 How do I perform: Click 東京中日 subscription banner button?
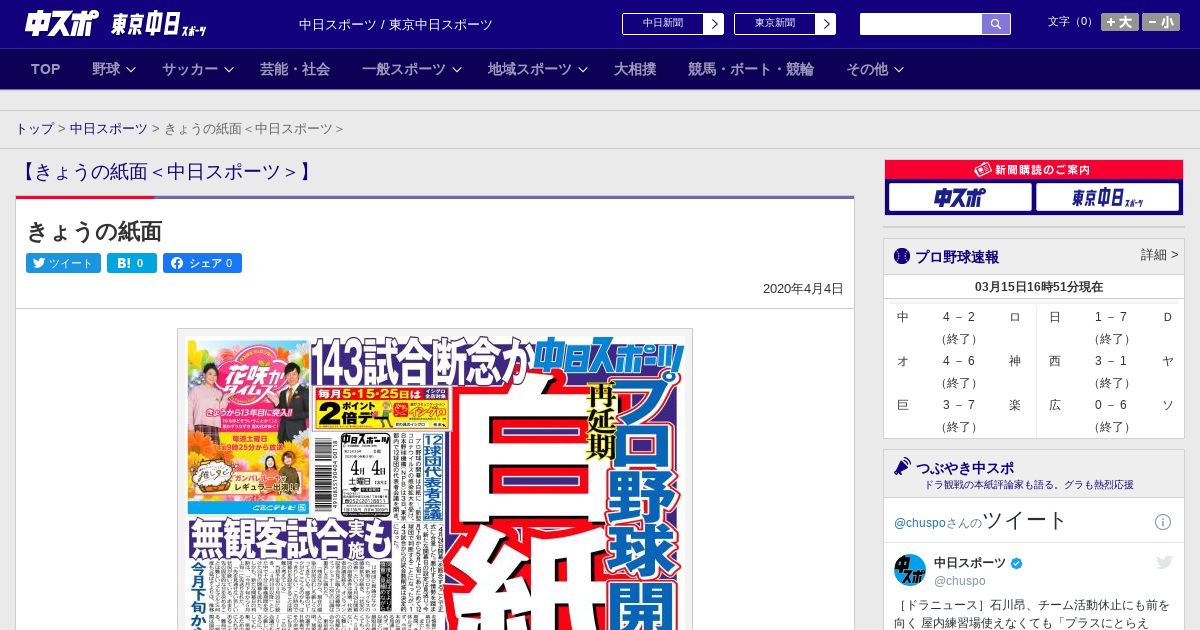tap(1107, 197)
